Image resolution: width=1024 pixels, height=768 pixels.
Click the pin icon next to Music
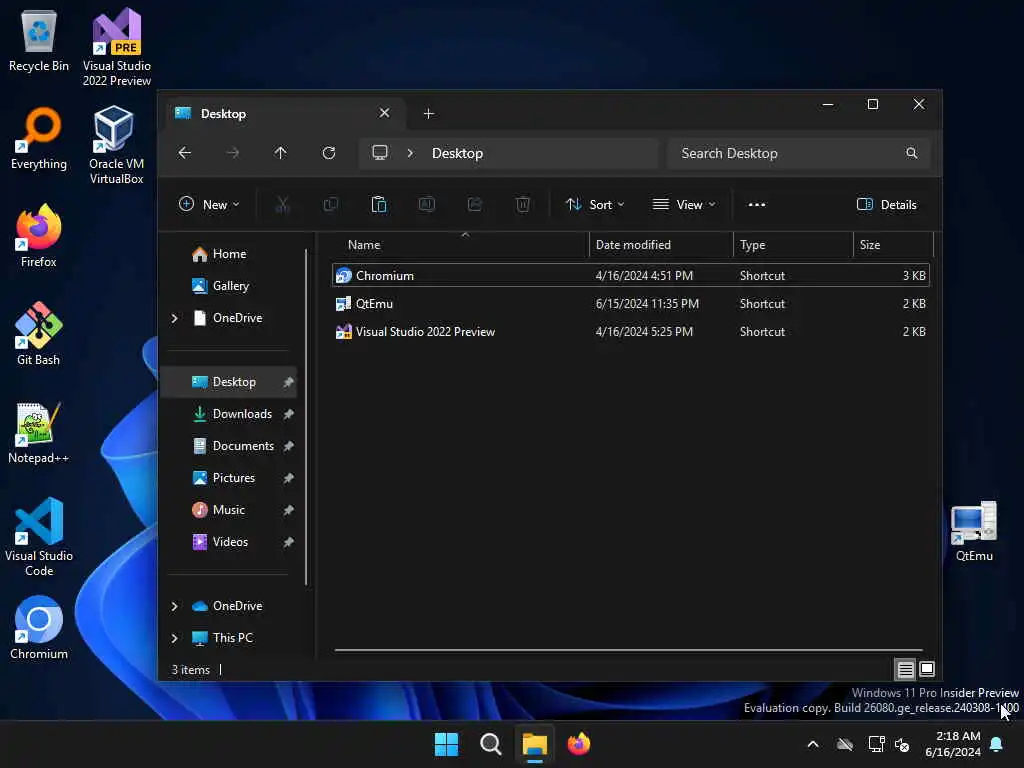click(x=288, y=510)
